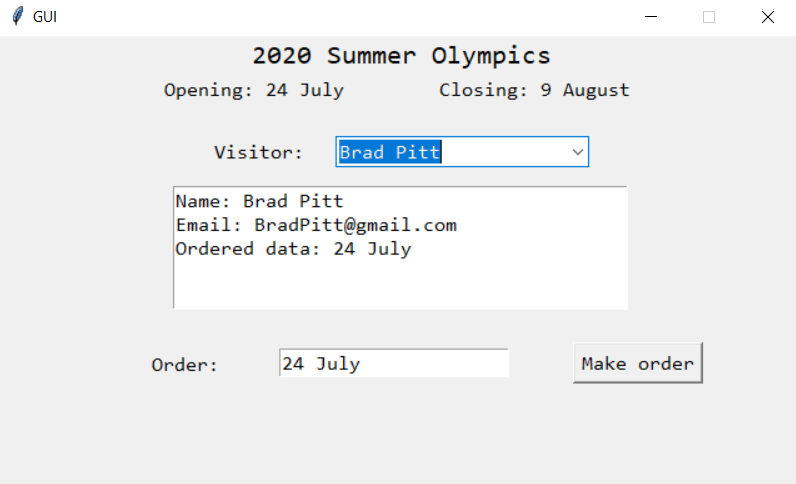
Task: Click the Ordered data: 24 July line
Action: click(293, 249)
